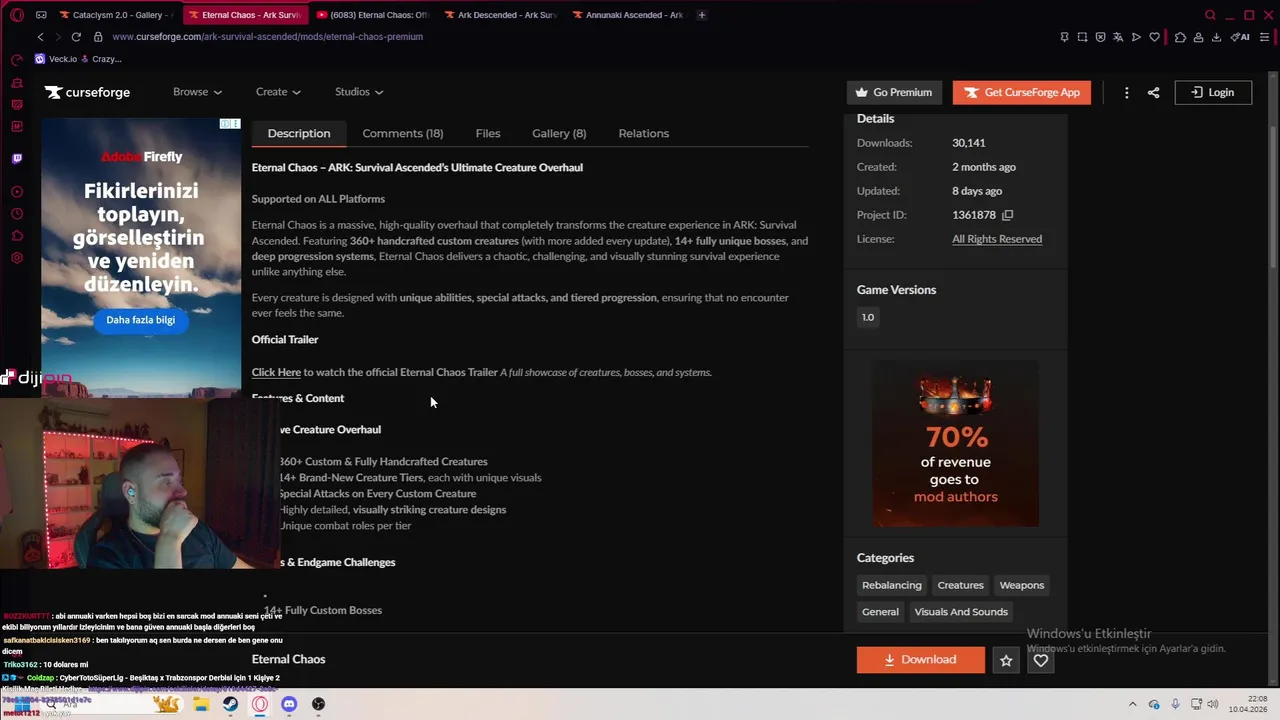Viewport: 1280px width, 720px height.
Task: Click the orange Download button
Action: tap(921, 660)
